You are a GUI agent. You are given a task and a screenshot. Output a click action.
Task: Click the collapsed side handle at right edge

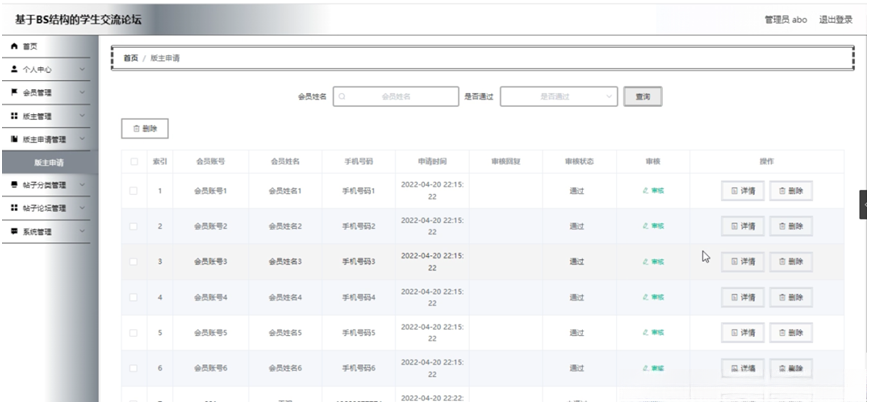tap(864, 204)
